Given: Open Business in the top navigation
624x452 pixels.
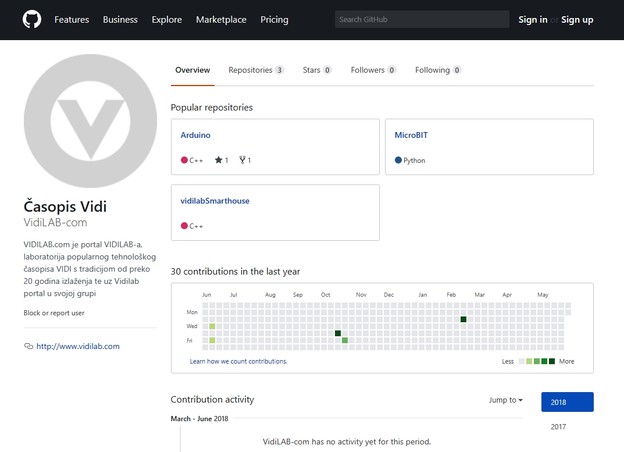Looking at the screenshot, I should pos(120,19).
